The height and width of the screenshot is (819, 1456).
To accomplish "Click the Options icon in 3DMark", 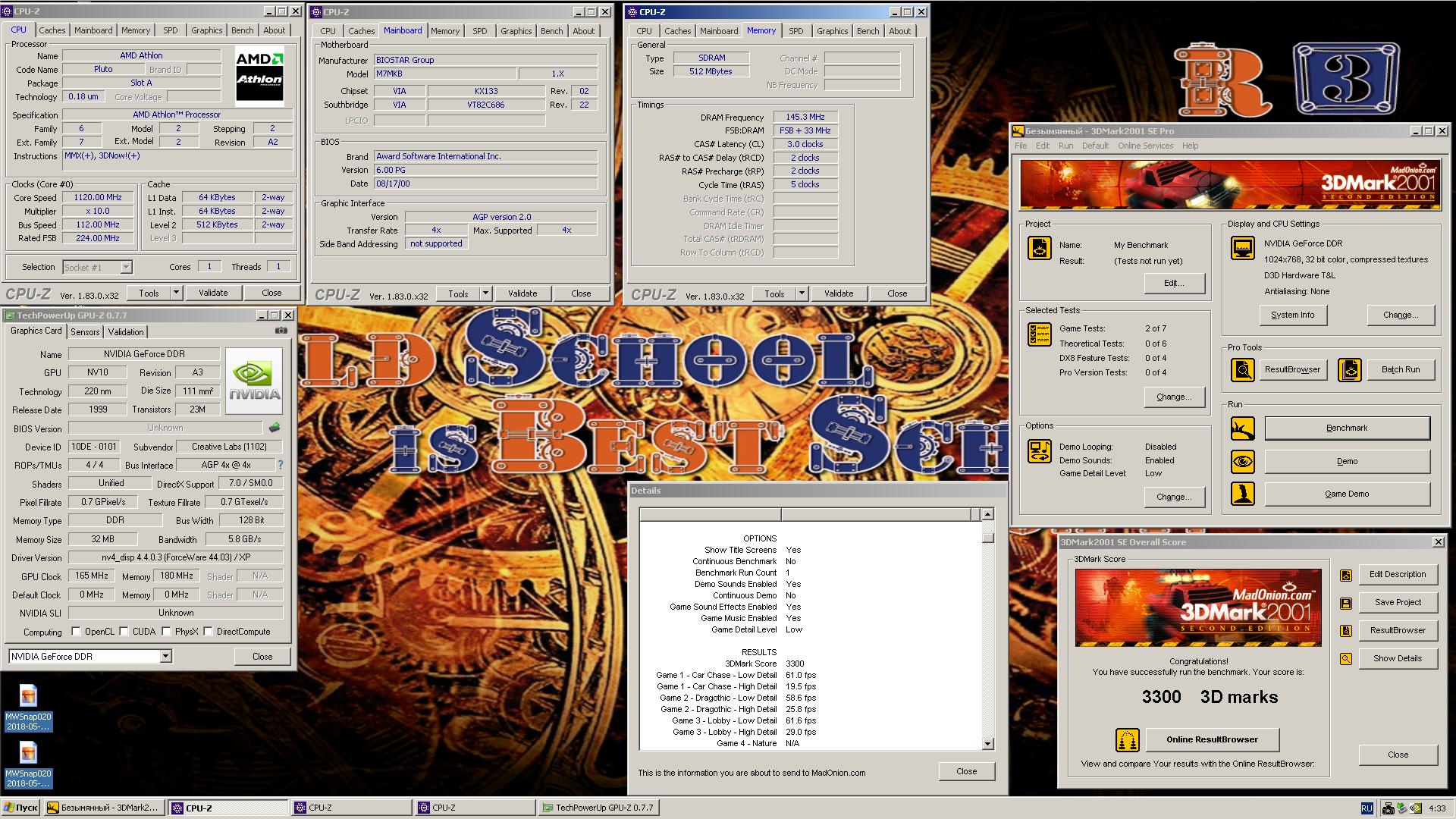I will coord(1039,450).
